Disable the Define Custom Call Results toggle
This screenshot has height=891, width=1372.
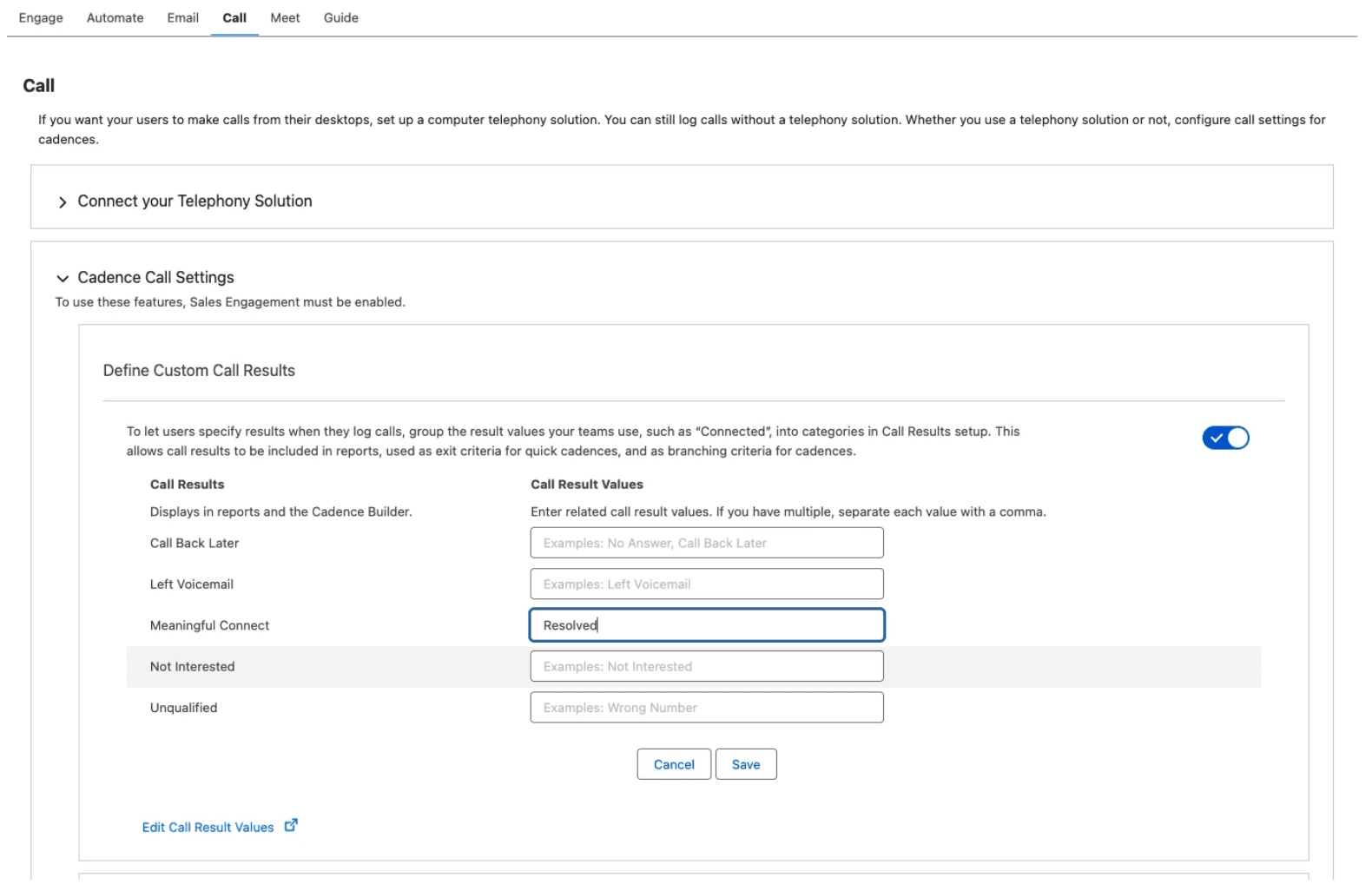[x=1224, y=439]
